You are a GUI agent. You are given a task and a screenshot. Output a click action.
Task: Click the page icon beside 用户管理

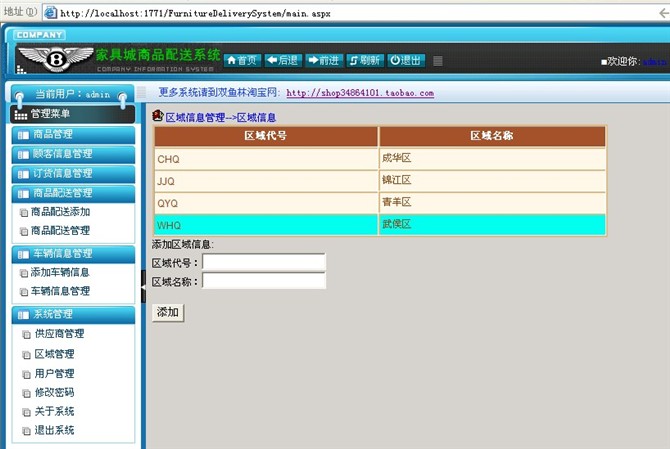[x=26, y=375]
